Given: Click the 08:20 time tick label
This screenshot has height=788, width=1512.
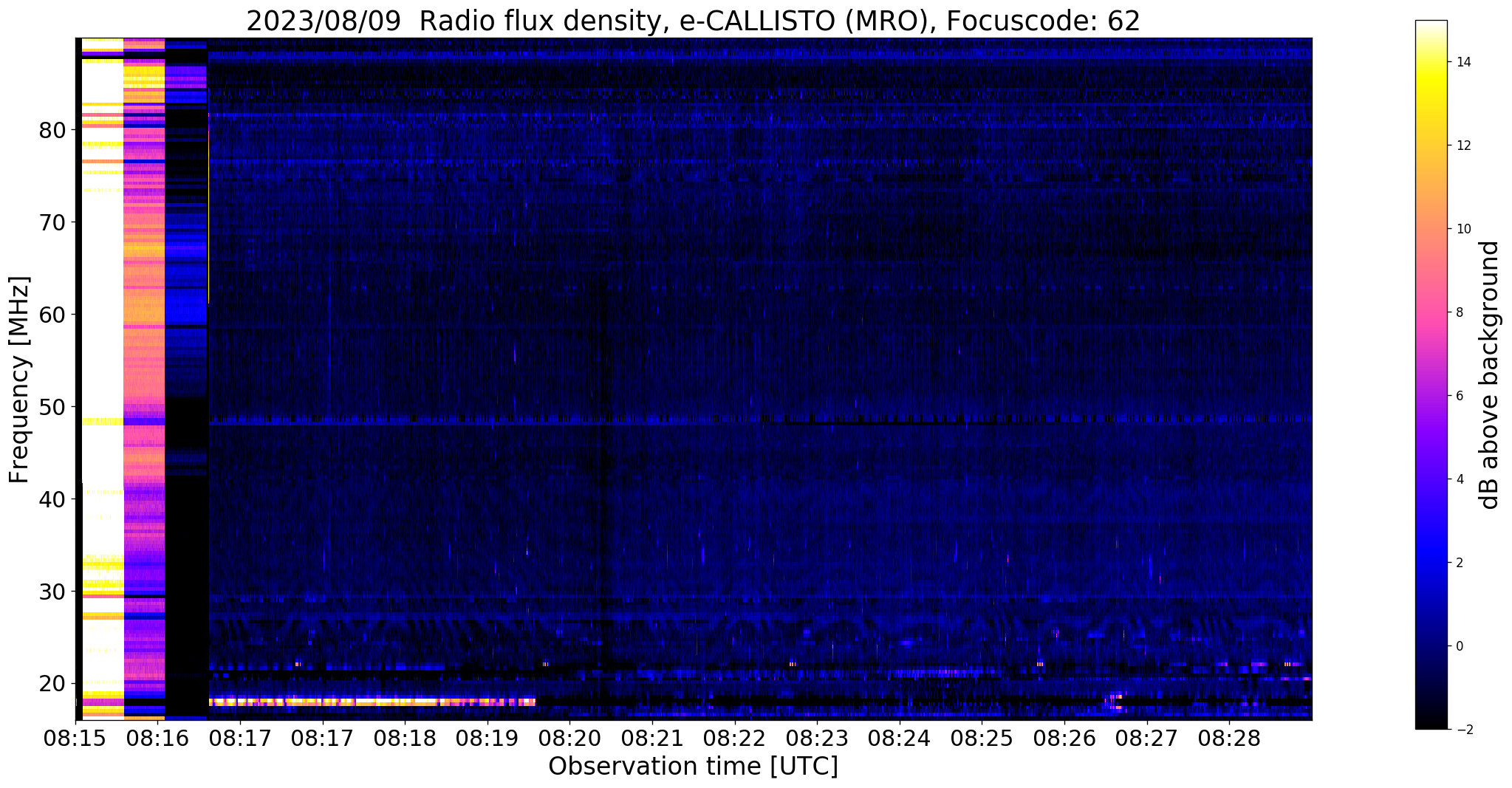Looking at the screenshot, I should (569, 737).
